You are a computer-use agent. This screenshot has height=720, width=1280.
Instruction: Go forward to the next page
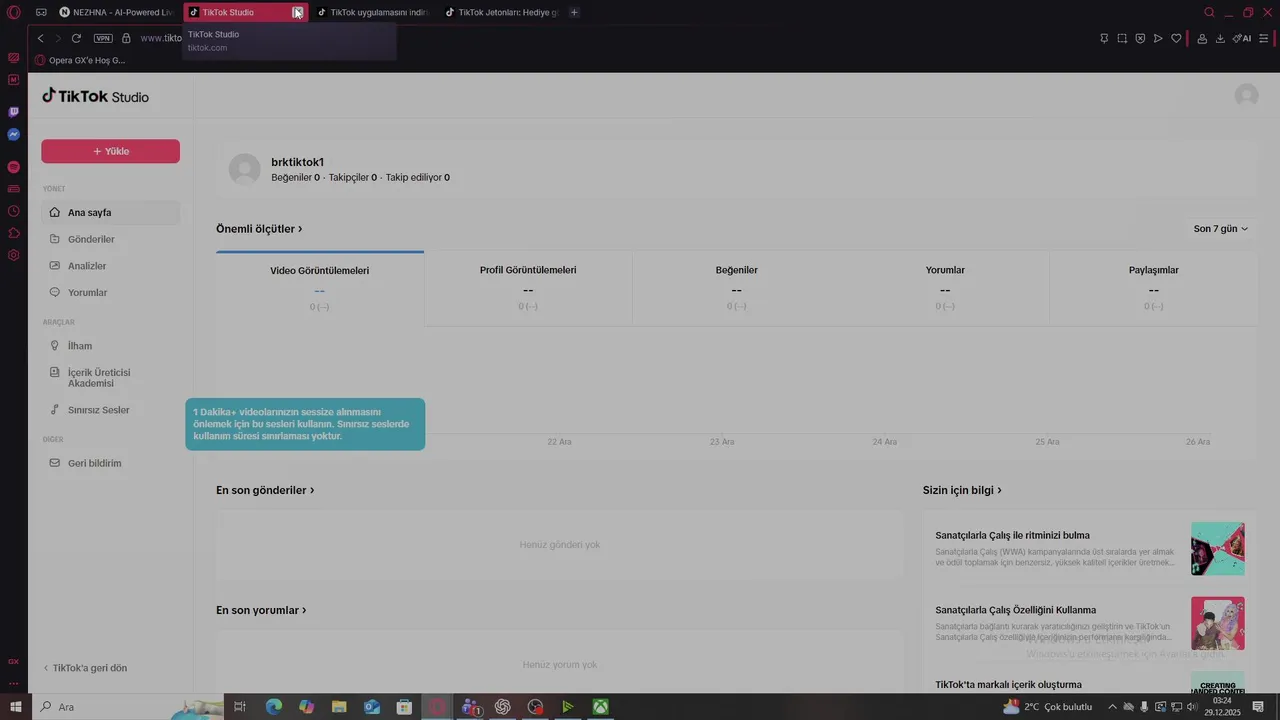pos(57,38)
